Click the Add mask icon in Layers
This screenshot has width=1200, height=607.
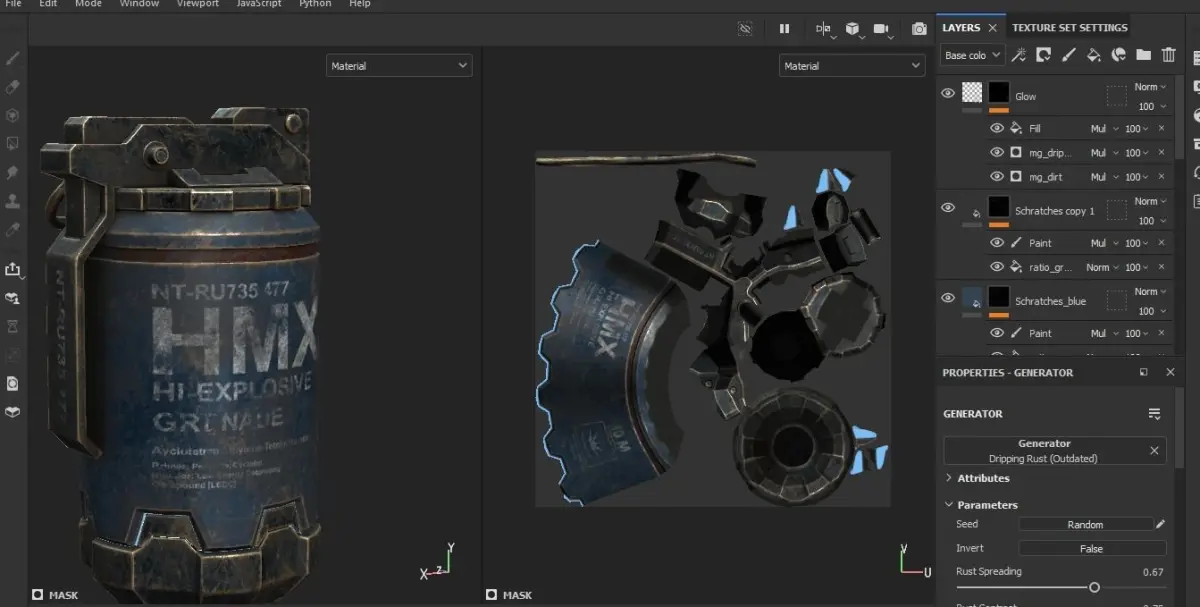[1044, 55]
